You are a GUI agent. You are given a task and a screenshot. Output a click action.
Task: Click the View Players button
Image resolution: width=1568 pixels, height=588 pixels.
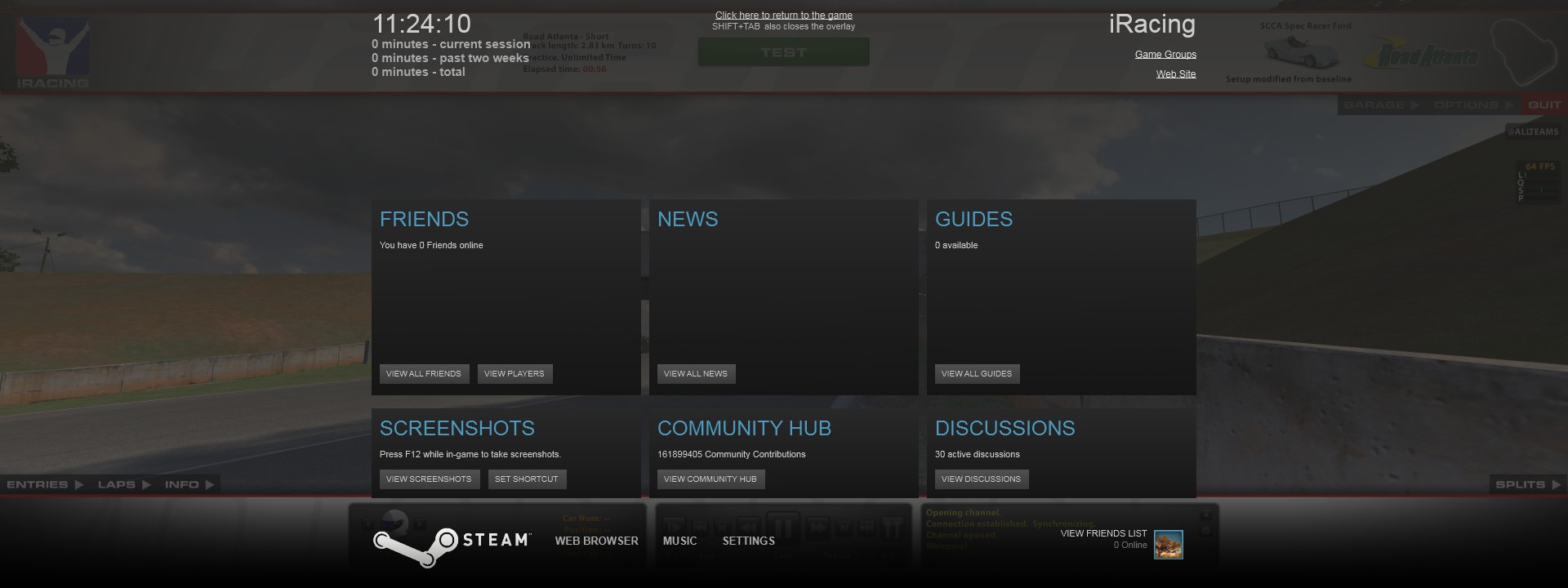[514, 374]
